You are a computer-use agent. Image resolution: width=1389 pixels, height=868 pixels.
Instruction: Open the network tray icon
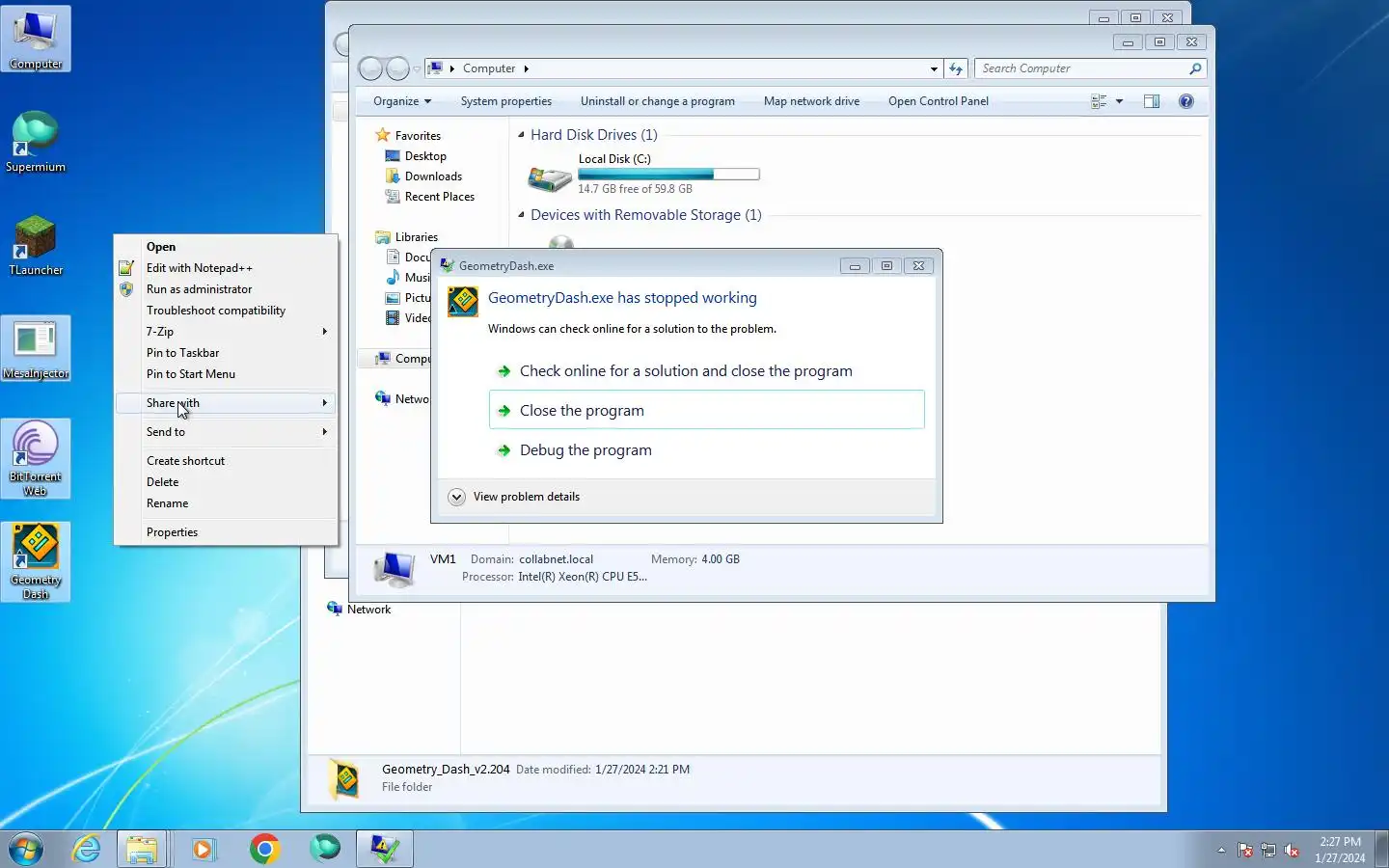click(x=1268, y=850)
